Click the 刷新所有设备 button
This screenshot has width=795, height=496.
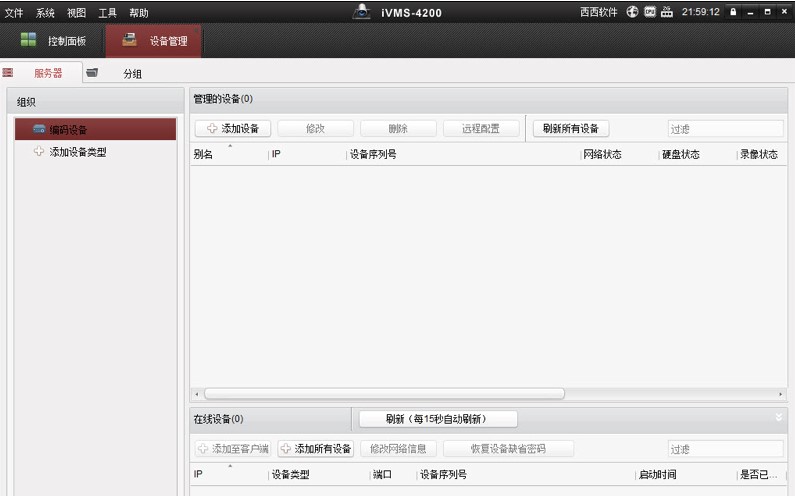click(570, 129)
